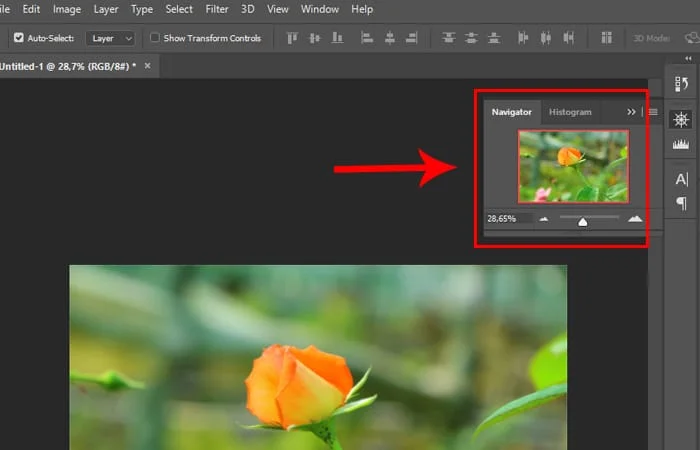The height and width of the screenshot is (450, 700).
Task: Align right edges of layers
Action: coord(412,38)
